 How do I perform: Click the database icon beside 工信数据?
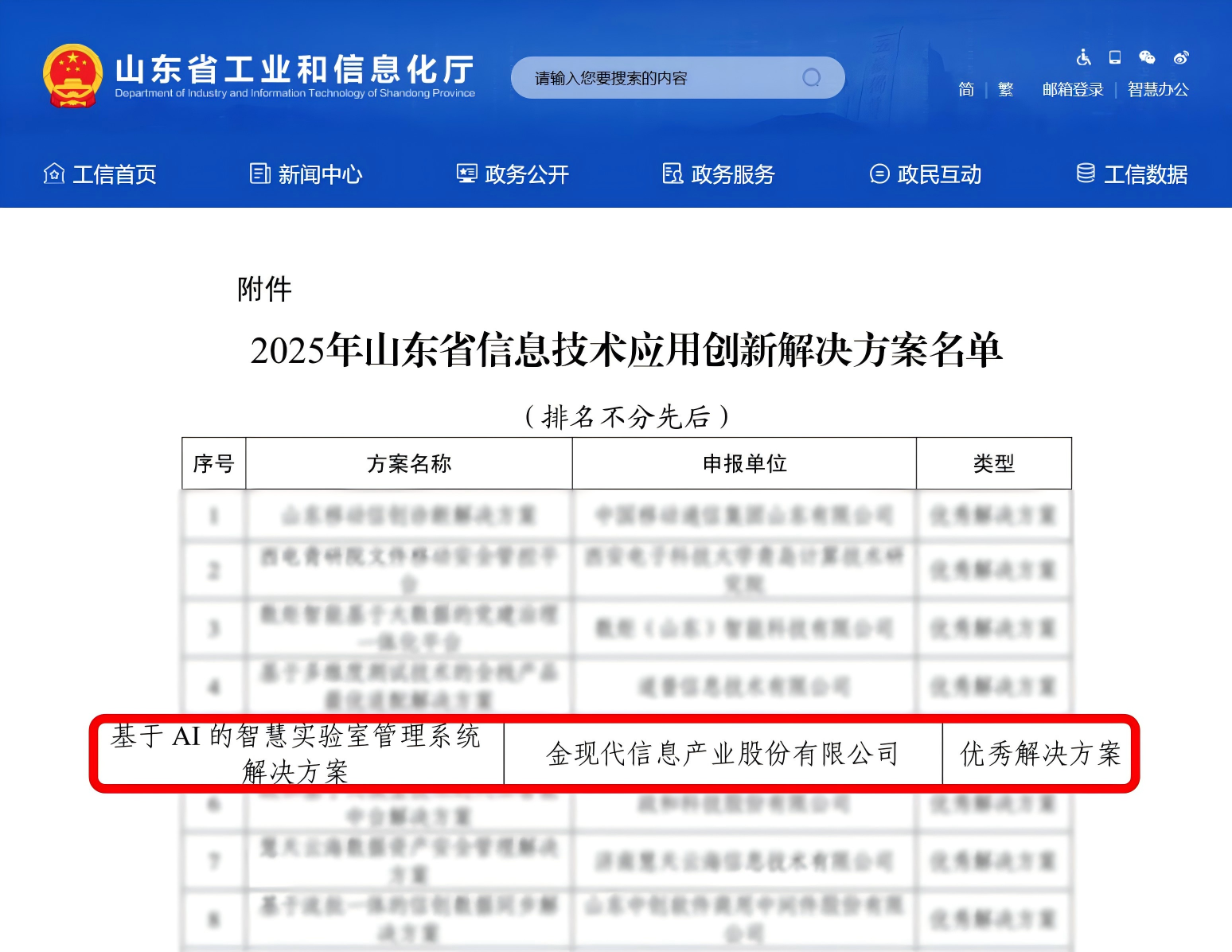click(1085, 174)
